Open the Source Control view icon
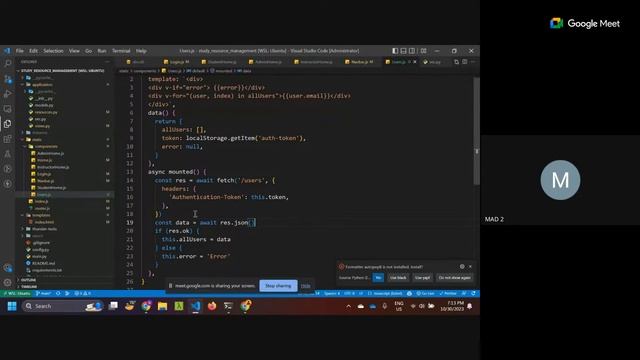The width and height of the screenshot is (640, 360). point(7,78)
